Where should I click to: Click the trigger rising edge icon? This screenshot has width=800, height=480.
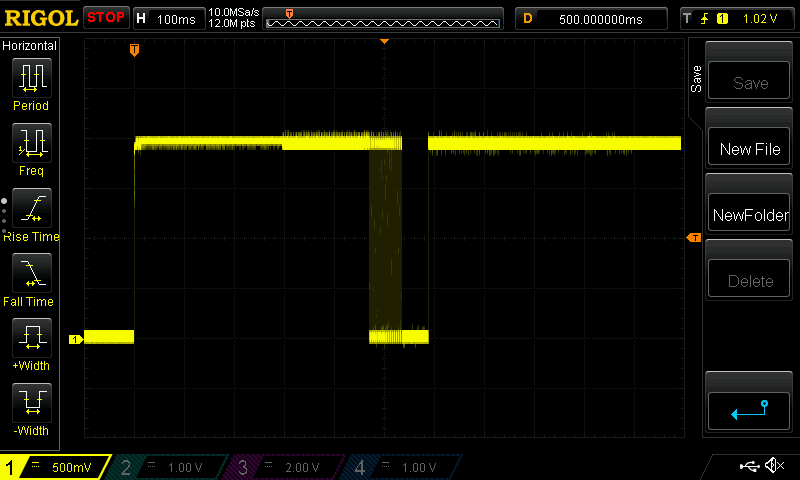(x=705, y=19)
